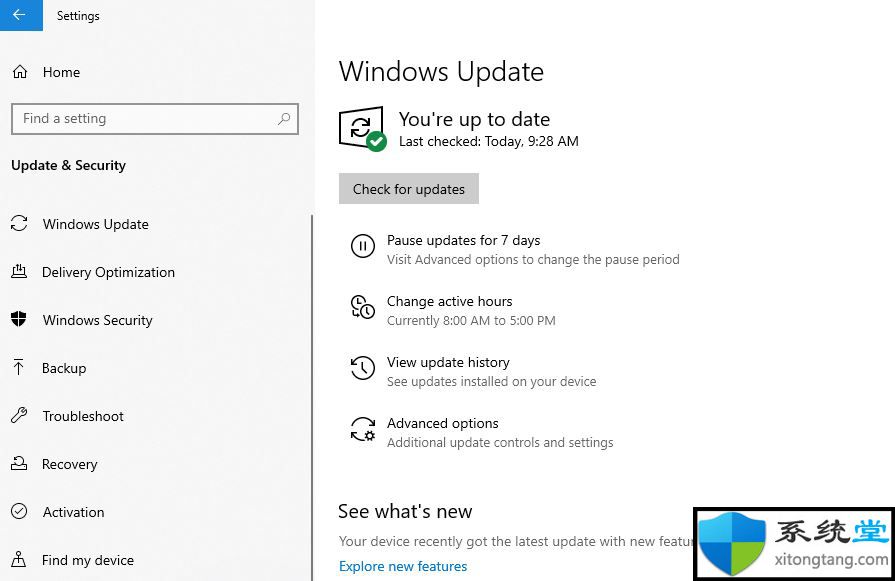895x581 pixels.
Task: Select Troubleshoot in the sidebar
Action: click(83, 416)
